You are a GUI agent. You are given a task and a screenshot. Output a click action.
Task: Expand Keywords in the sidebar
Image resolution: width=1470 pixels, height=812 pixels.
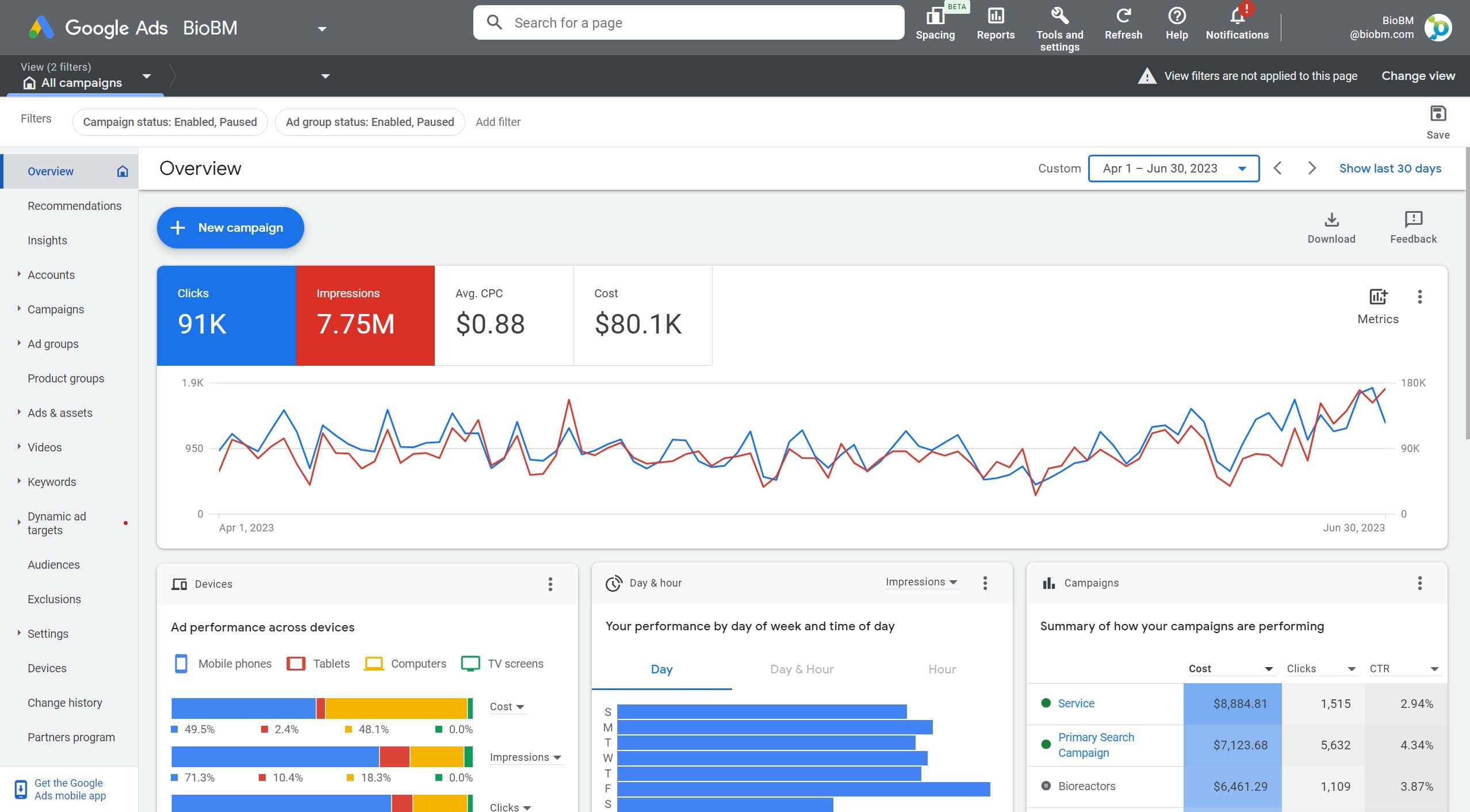[19, 481]
